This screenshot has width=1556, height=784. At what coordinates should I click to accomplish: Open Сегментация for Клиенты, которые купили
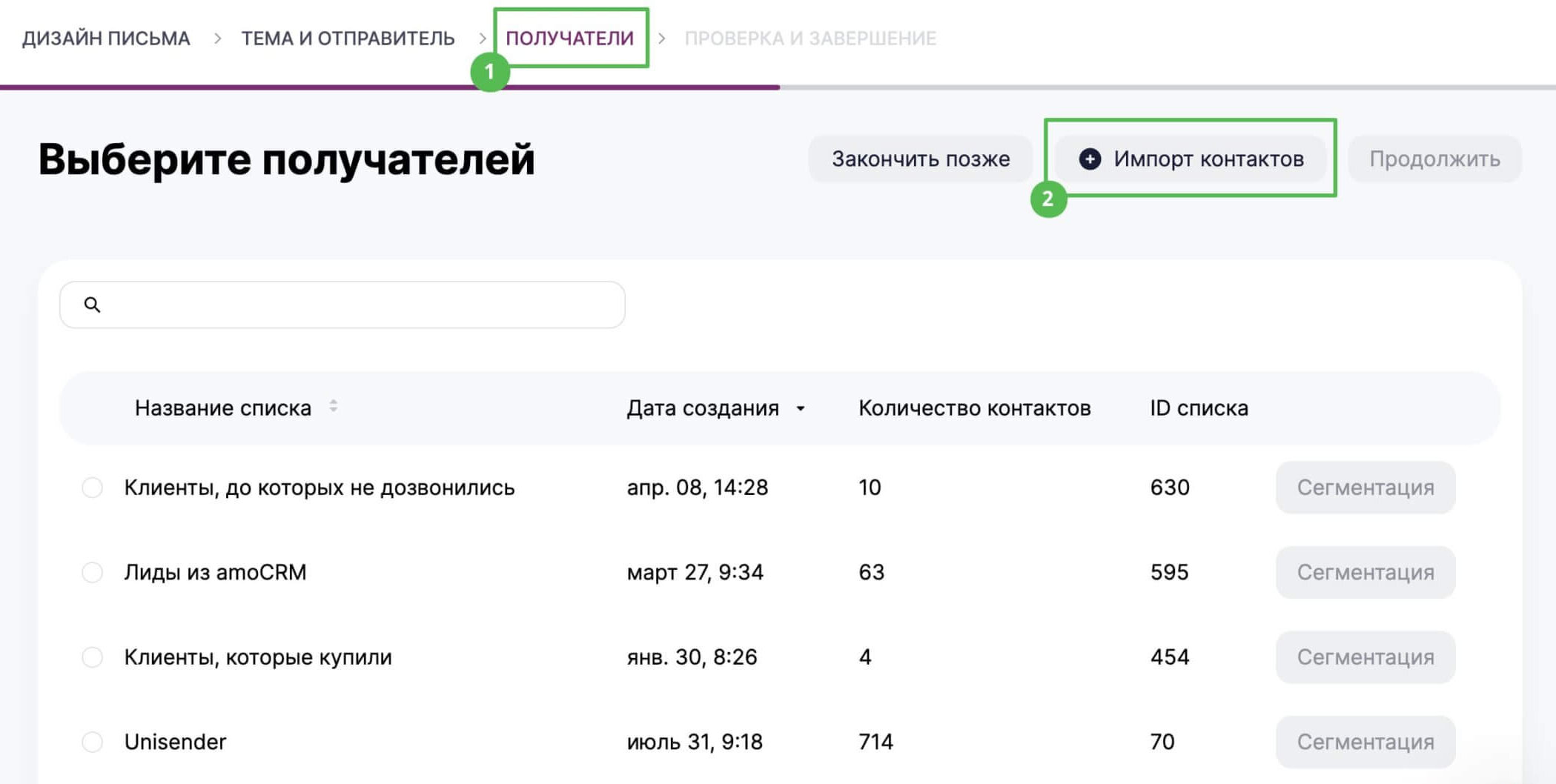pos(1365,657)
